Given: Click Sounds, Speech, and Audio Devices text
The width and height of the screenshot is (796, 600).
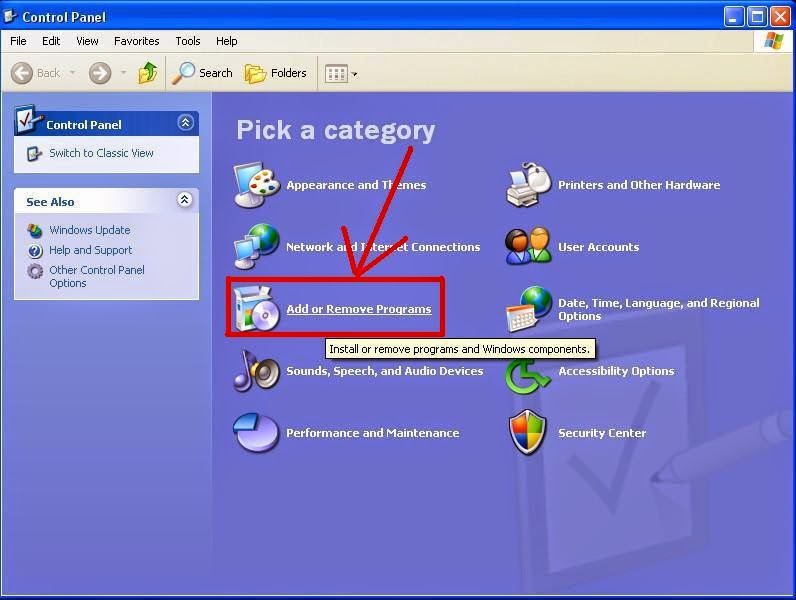Looking at the screenshot, I should coord(385,371).
